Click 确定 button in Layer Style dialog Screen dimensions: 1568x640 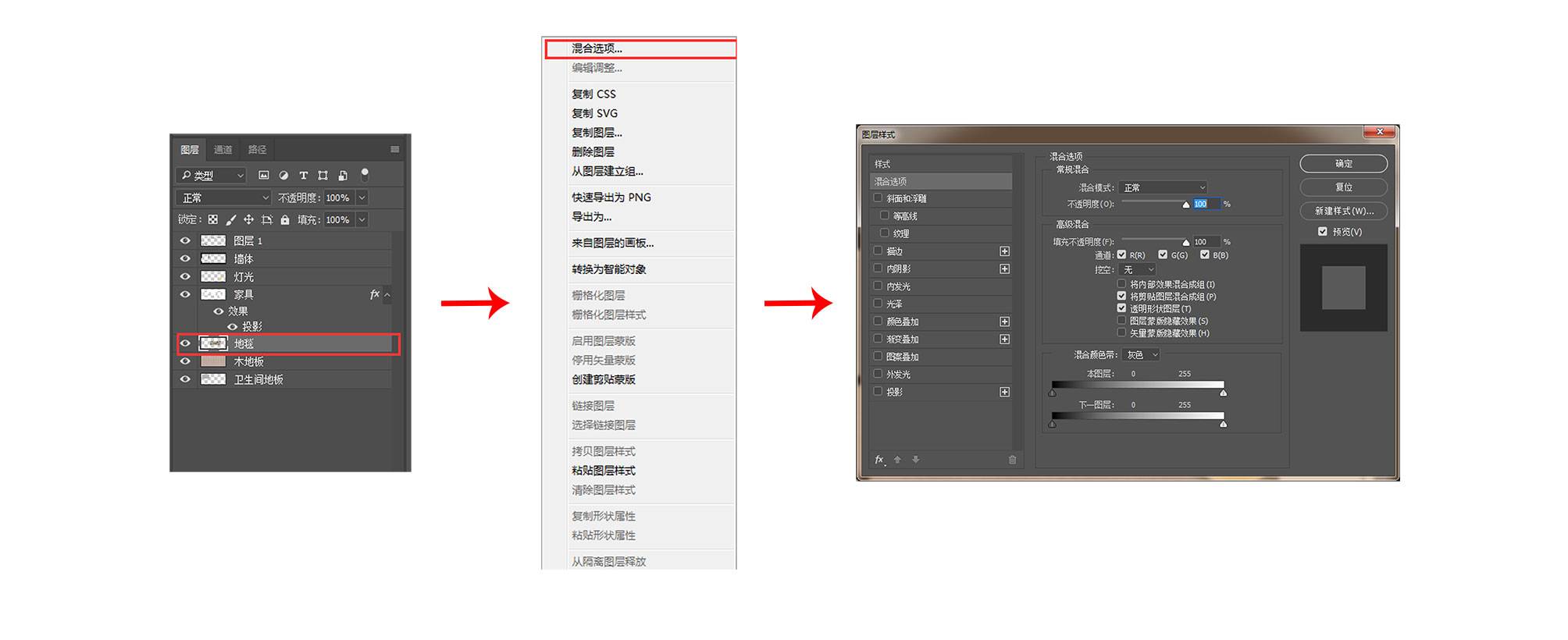[1343, 164]
